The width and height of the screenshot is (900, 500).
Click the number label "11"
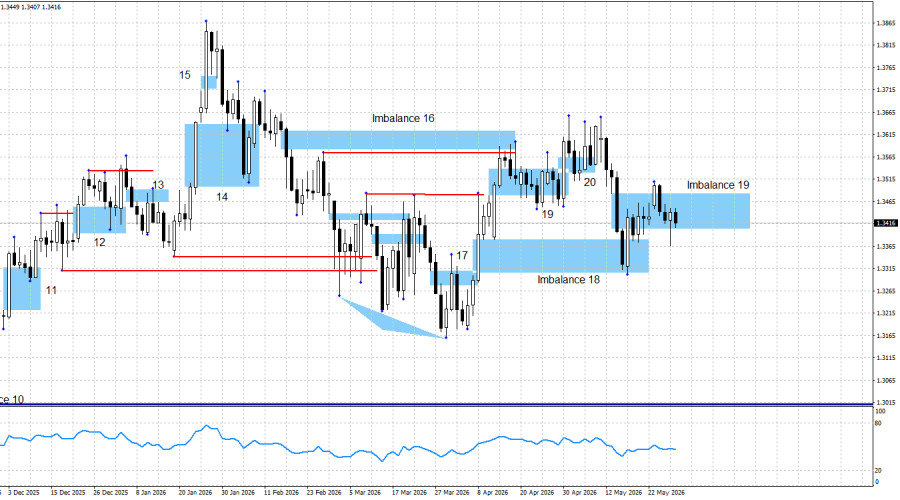[51, 290]
